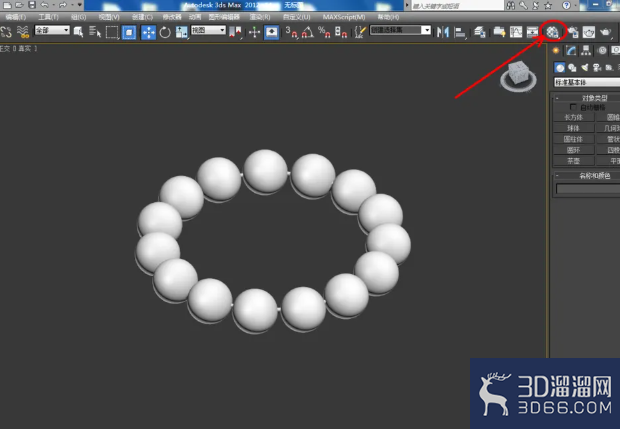Open the Schematic View icon
Screen dimensions: 620x429
point(533,32)
